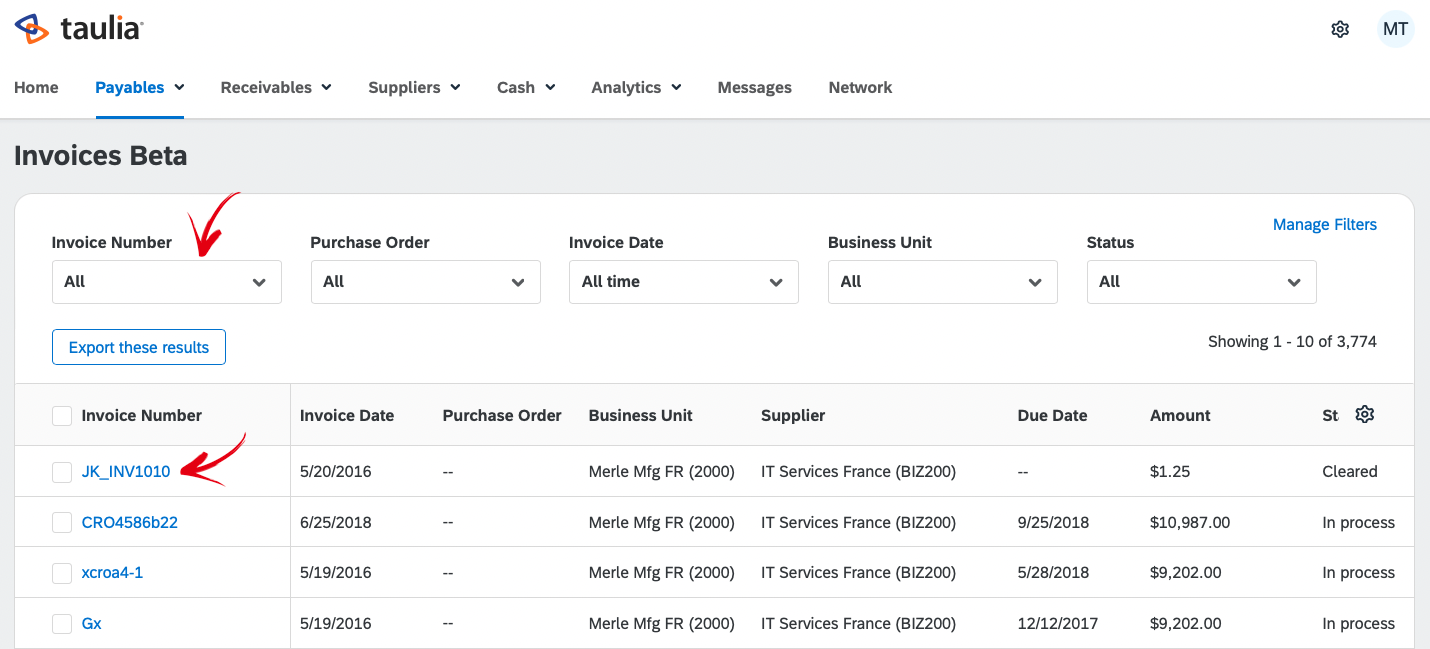The width and height of the screenshot is (1430, 649).
Task: Open invoice xcroa4-1
Action: click(112, 573)
